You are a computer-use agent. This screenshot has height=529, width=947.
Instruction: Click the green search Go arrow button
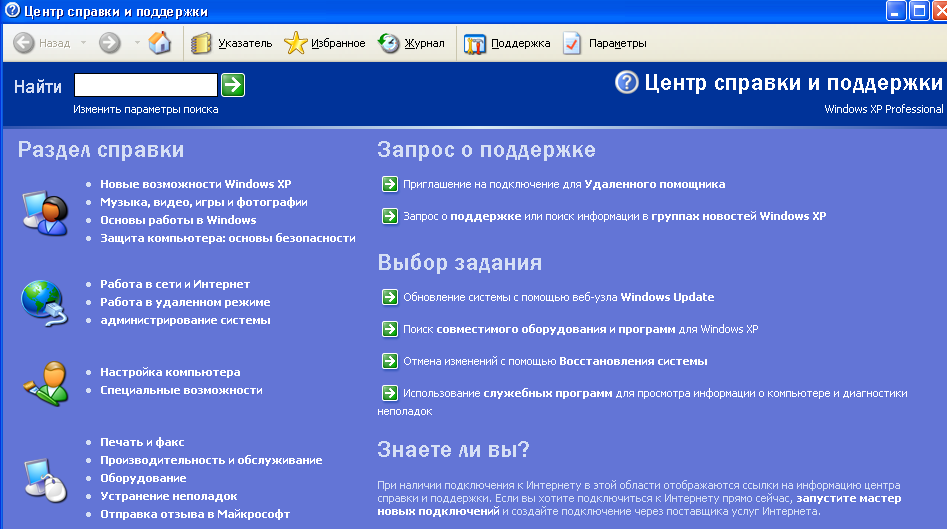233,85
